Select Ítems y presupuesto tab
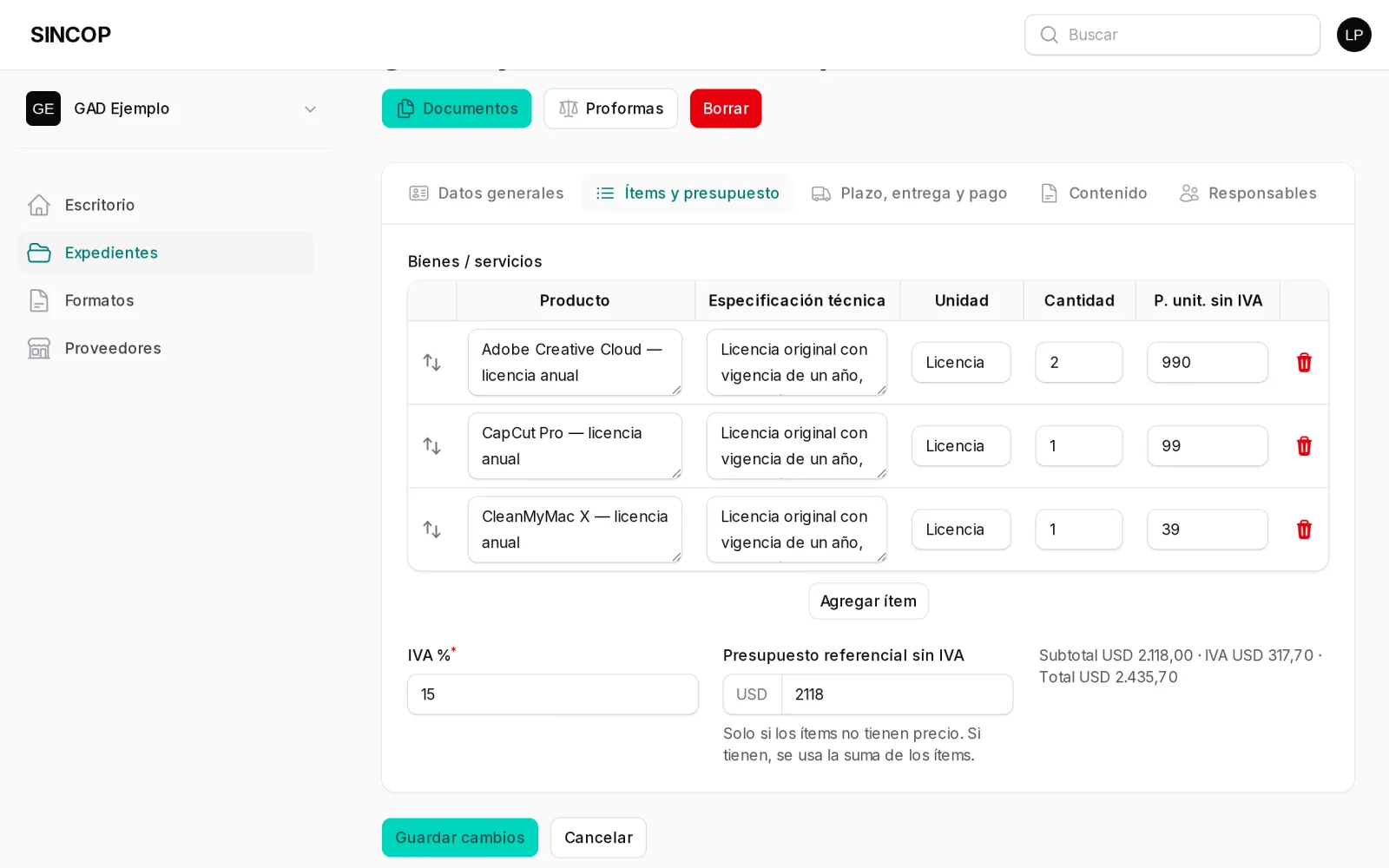This screenshot has width=1389, height=868. pyautogui.click(x=688, y=193)
